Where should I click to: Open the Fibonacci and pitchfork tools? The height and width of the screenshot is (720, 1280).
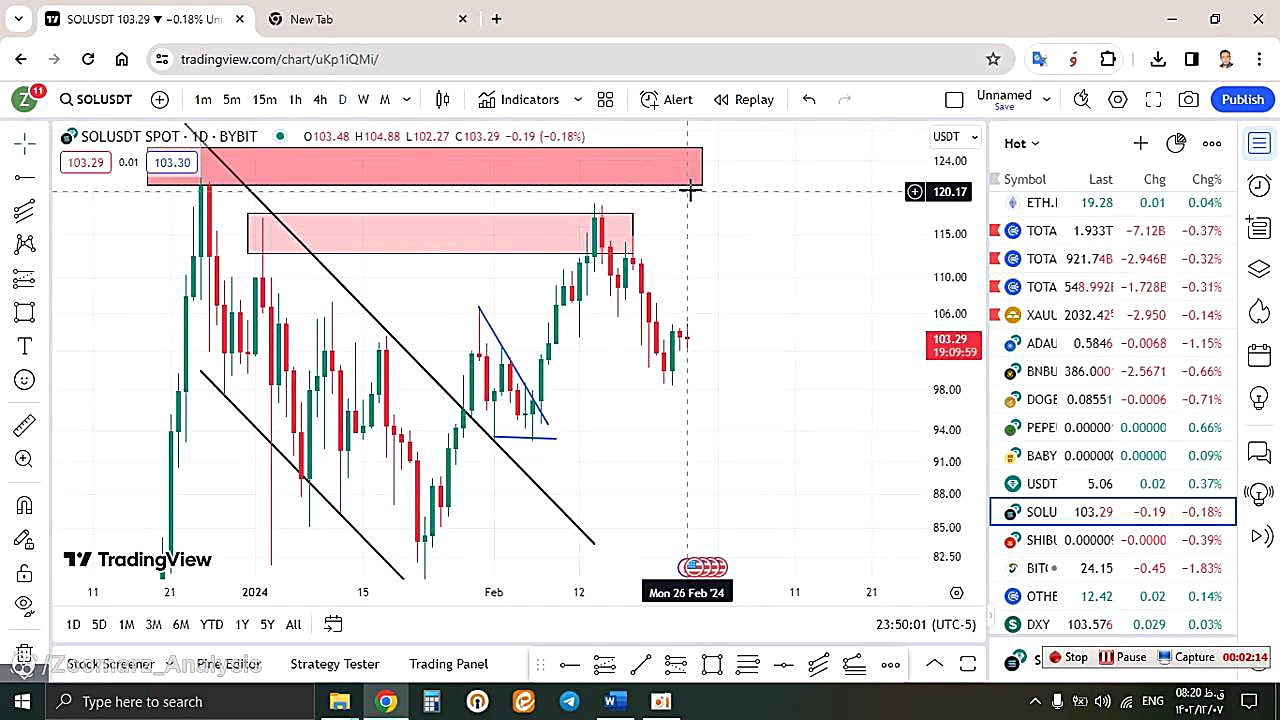25,210
